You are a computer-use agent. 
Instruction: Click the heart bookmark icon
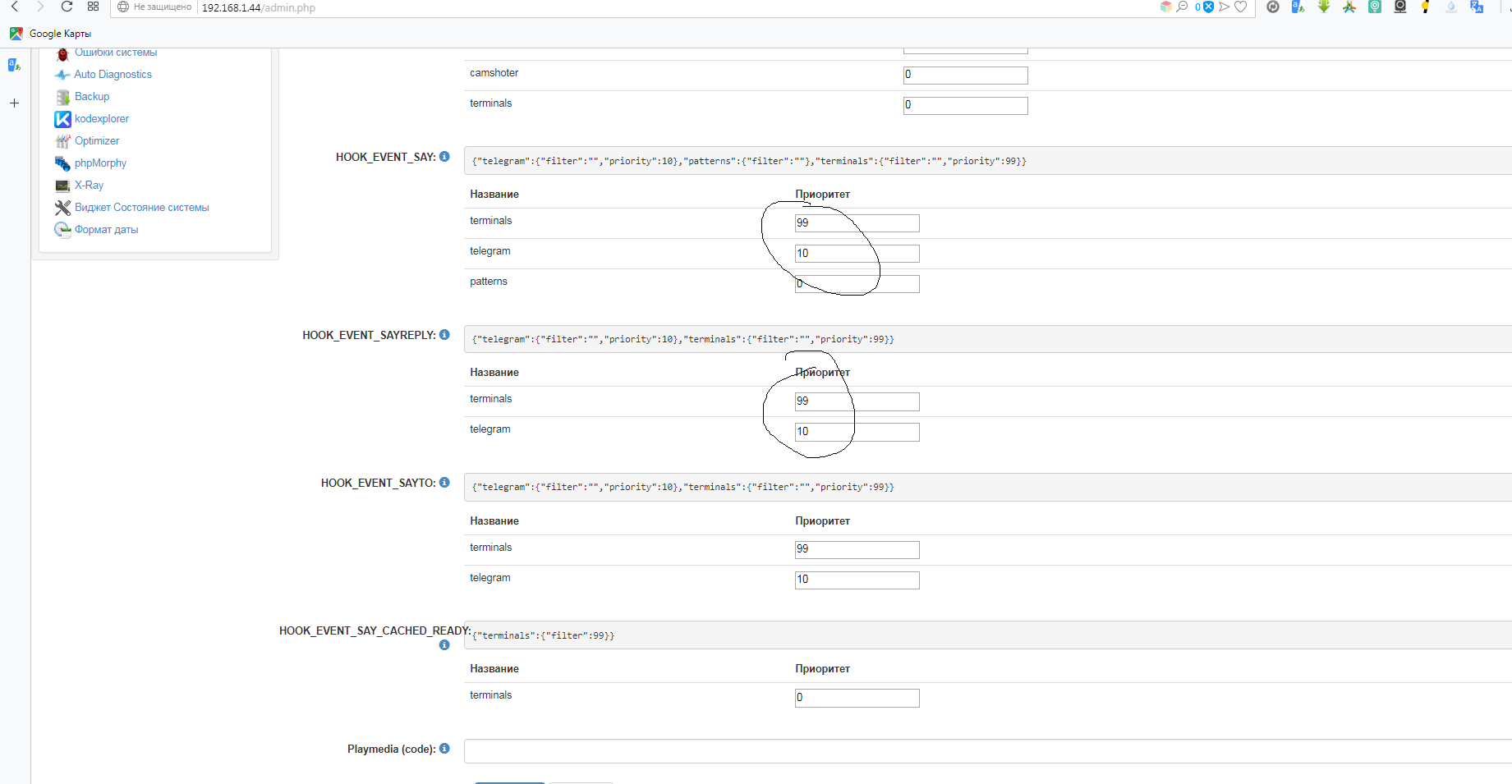[1241, 7]
